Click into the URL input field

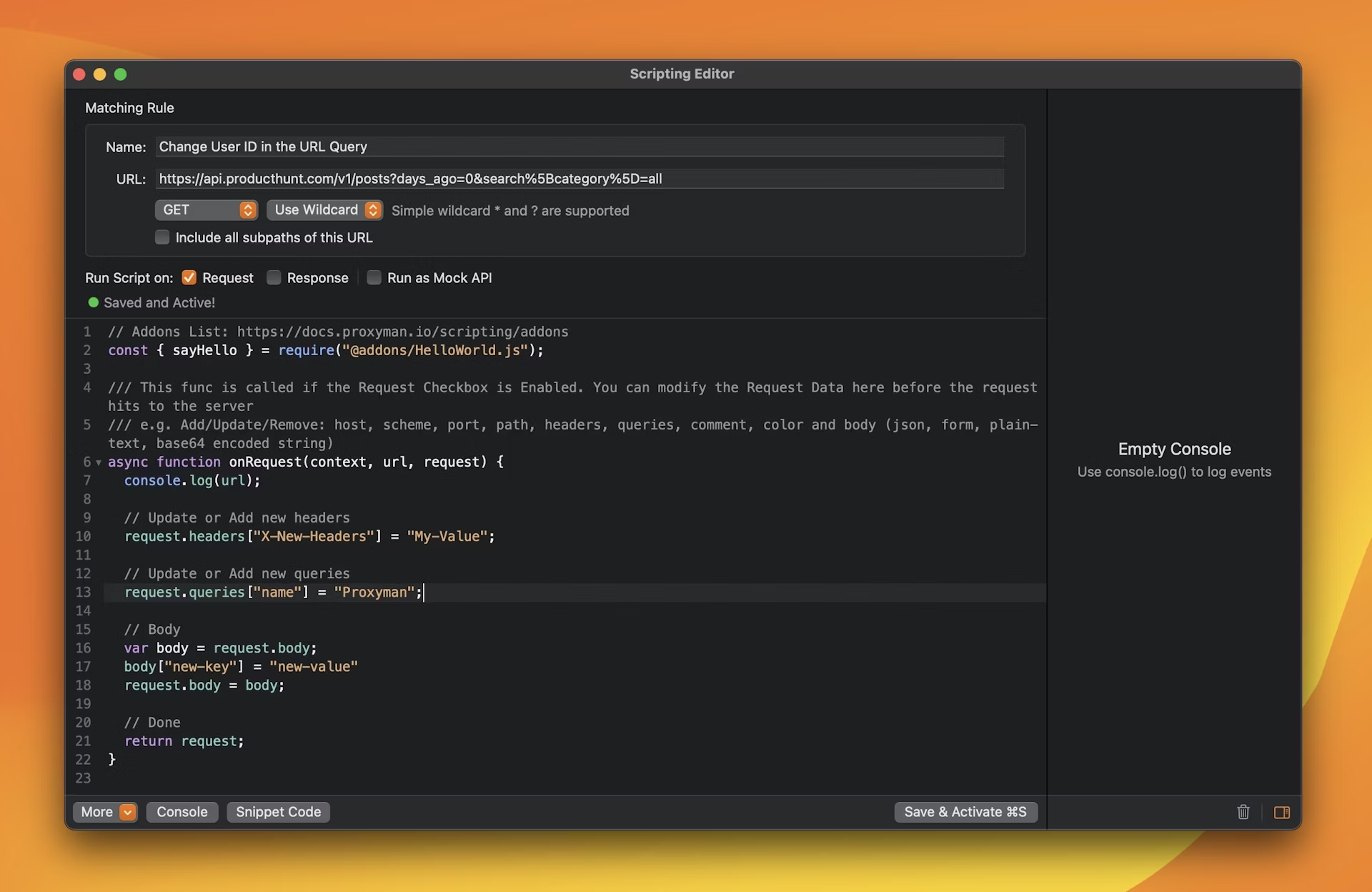click(x=579, y=179)
